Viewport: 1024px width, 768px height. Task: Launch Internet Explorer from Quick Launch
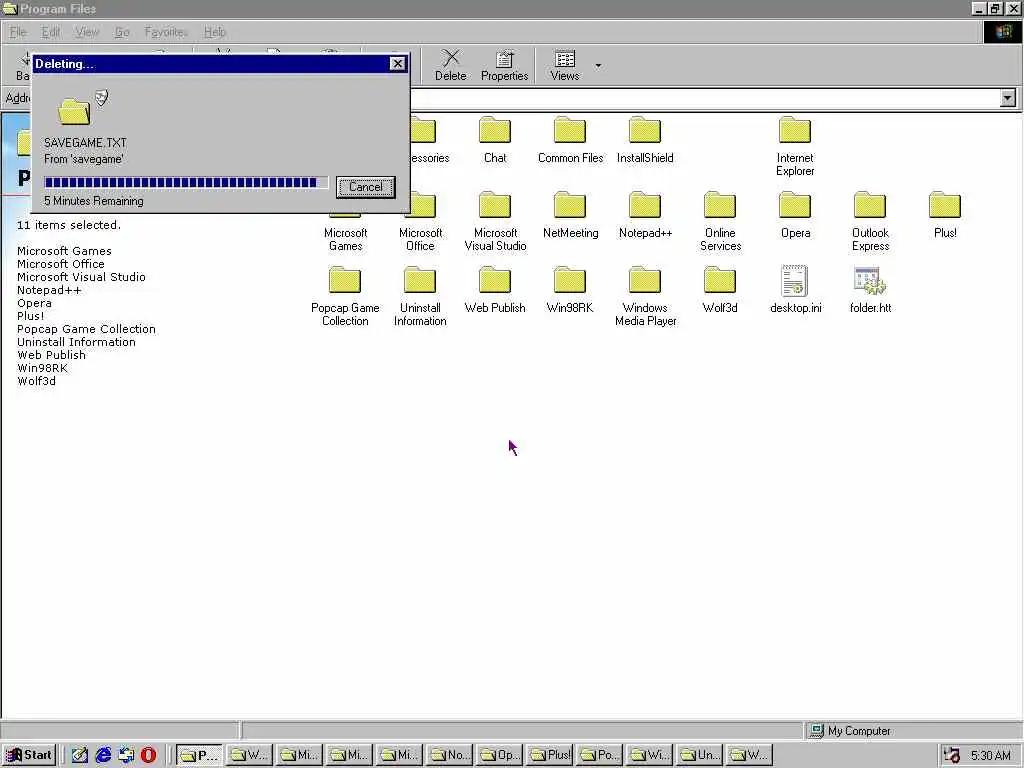pos(103,755)
